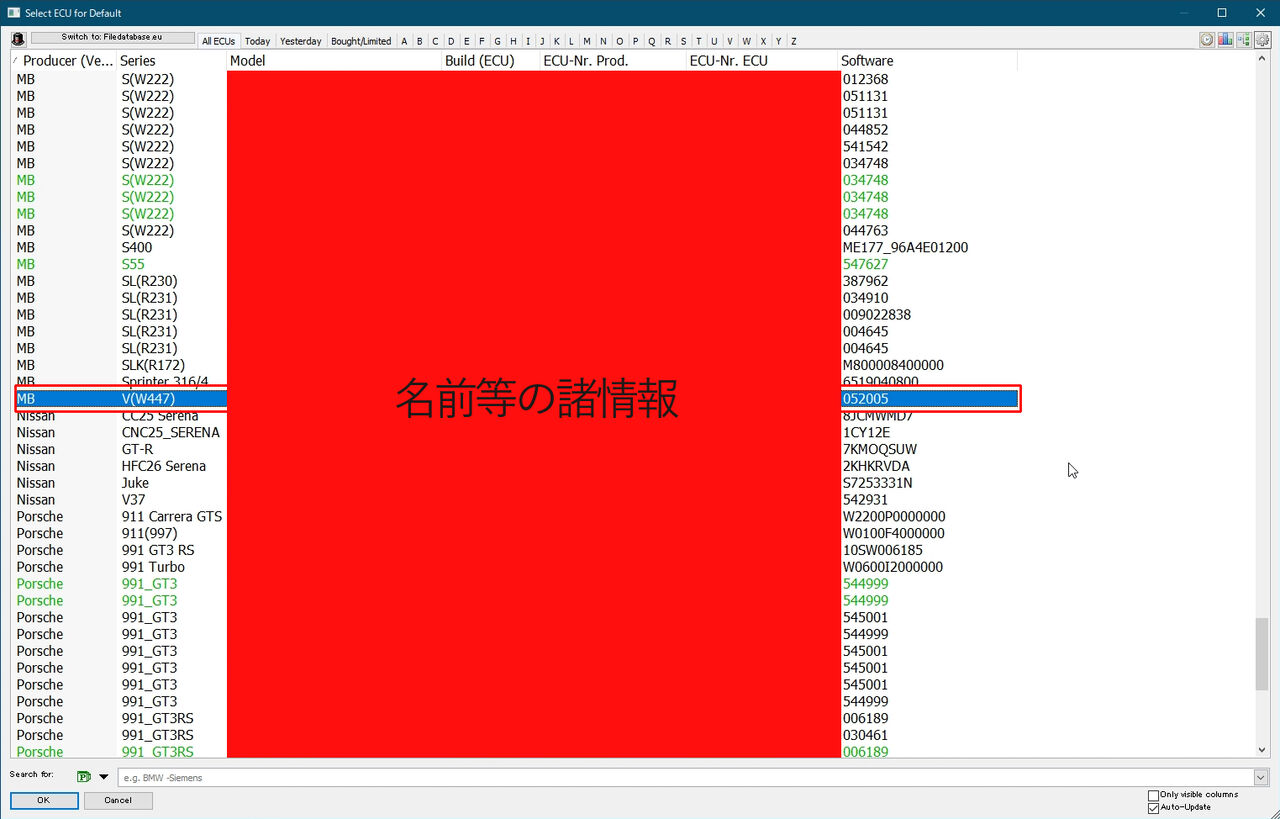Click the user profile icon near Switch button
Screen dimensions: 1280x819
17,37
